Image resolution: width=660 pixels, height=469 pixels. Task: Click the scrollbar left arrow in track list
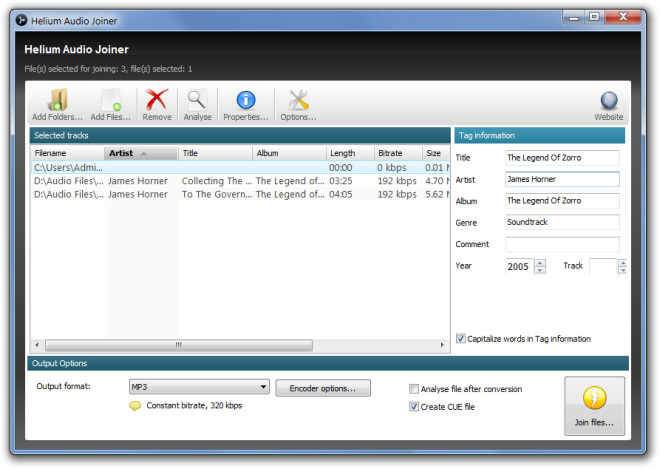tap(37, 345)
